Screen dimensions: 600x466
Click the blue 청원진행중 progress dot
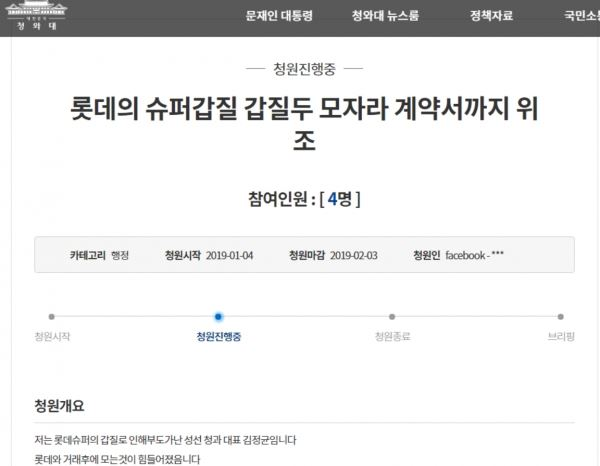click(x=218, y=316)
